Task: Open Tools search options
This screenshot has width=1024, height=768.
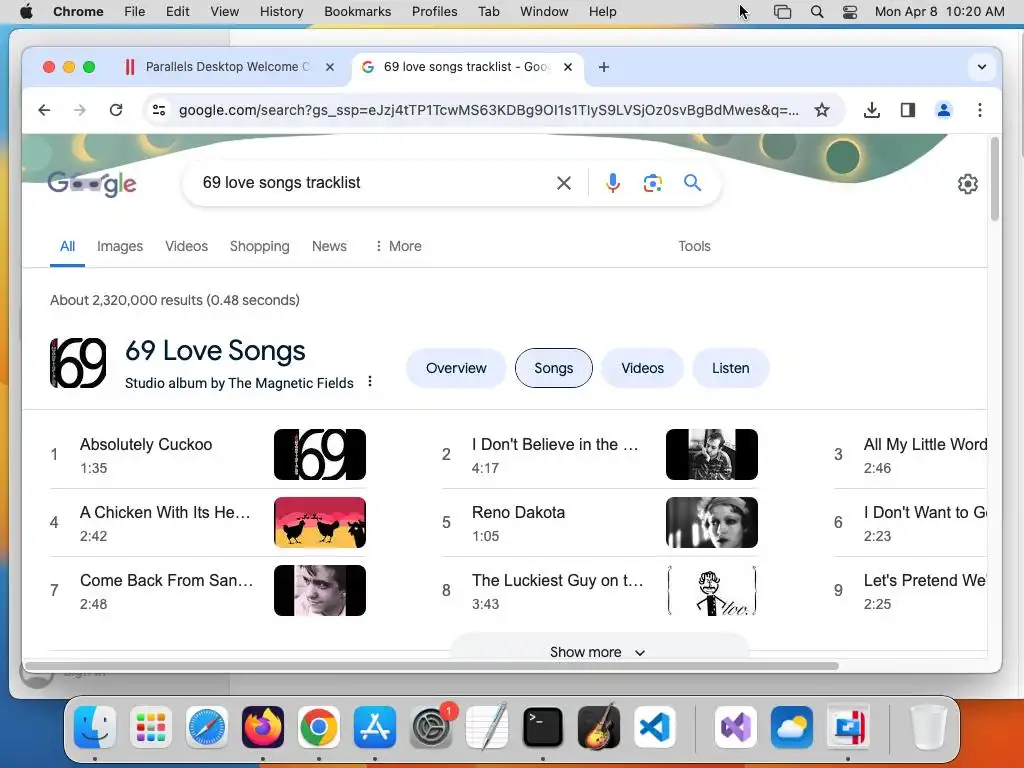Action: tap(694, 246)
